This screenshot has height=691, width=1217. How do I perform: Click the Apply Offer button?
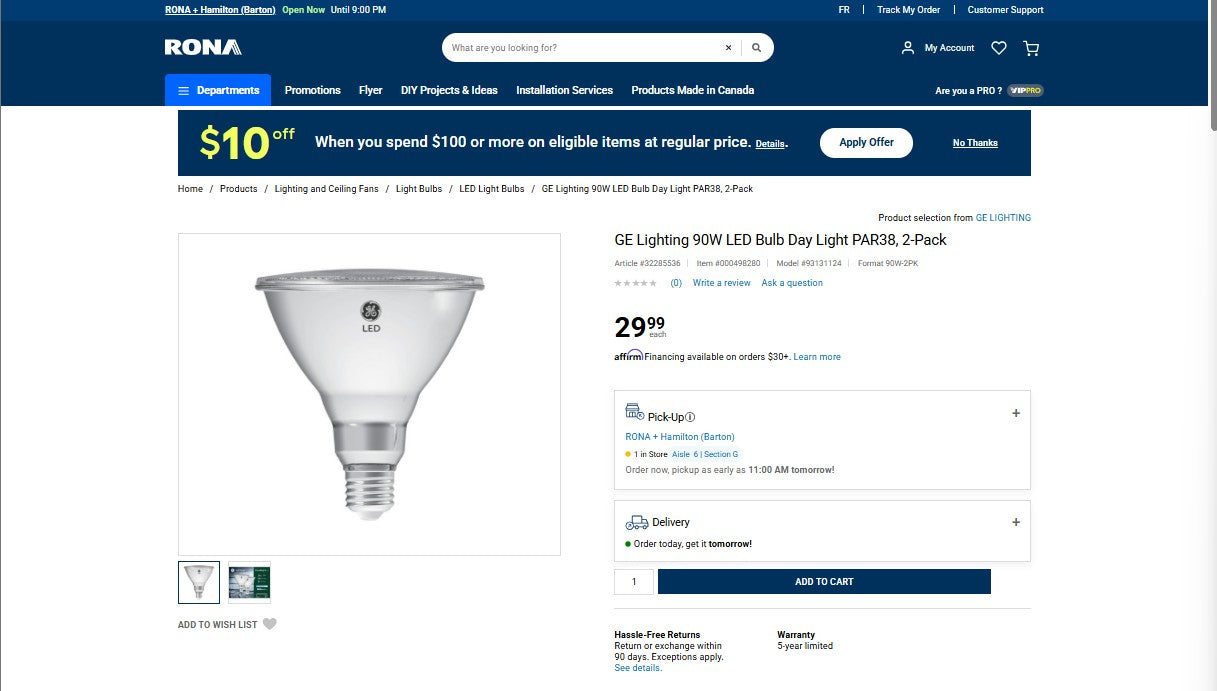click(865, 142)
